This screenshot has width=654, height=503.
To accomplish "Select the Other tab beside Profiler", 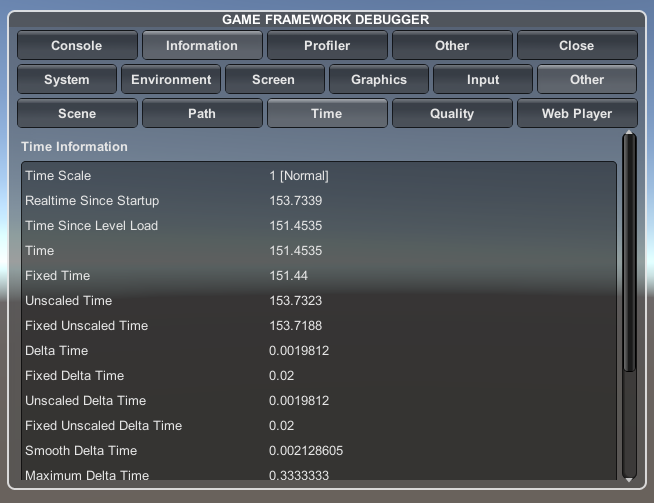I will (x=452, y=45).
